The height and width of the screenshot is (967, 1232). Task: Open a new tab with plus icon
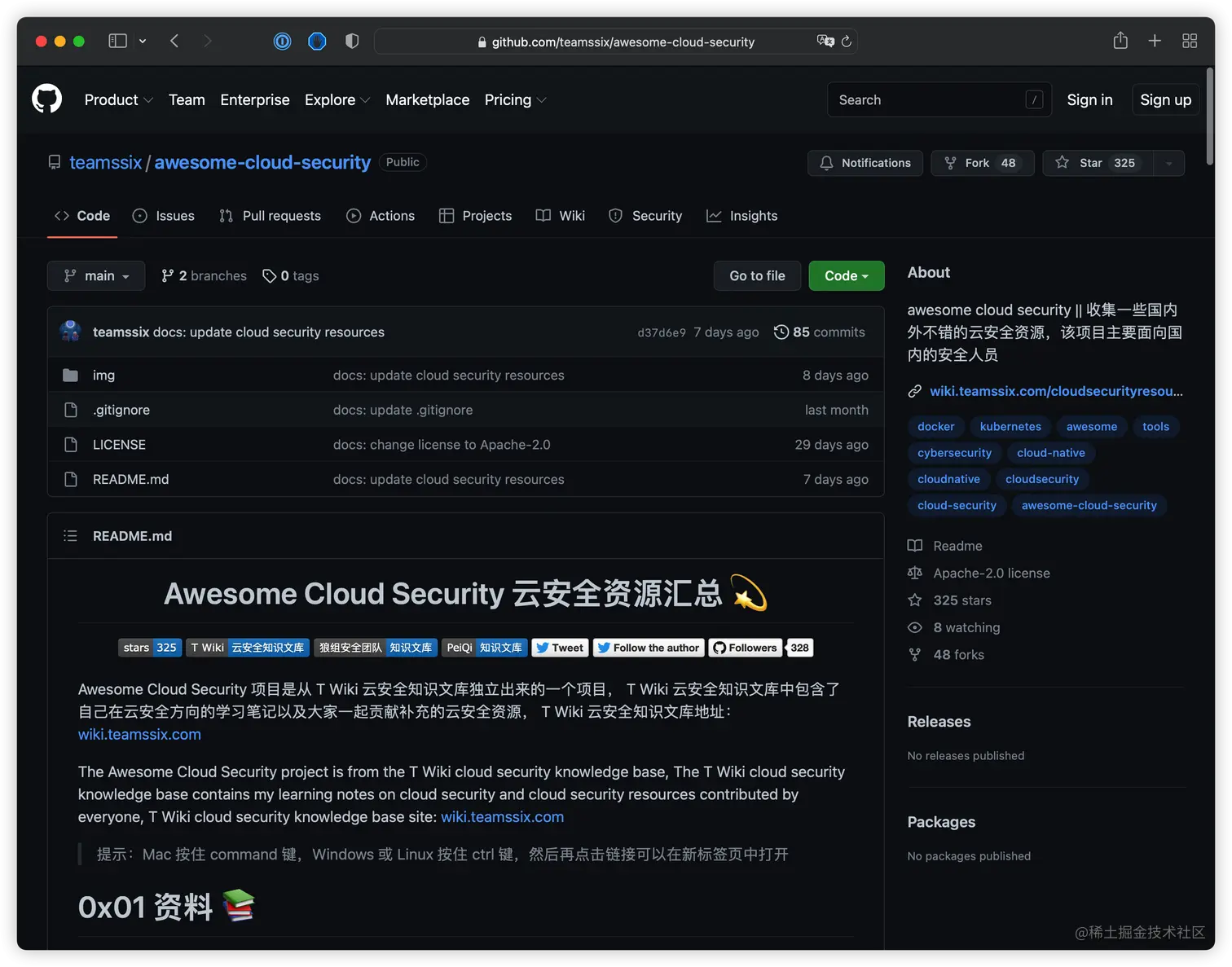point(1155,41)
